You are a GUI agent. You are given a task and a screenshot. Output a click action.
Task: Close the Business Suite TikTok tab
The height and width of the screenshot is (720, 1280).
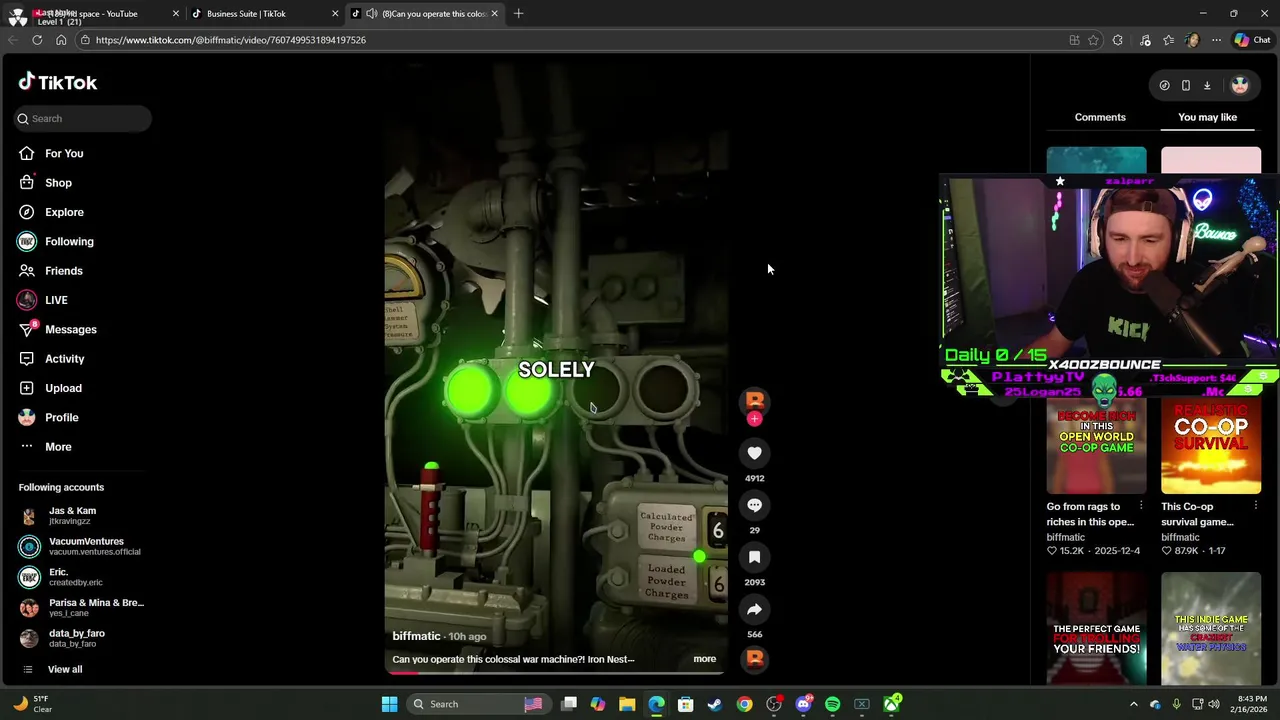tap(335, 13)
